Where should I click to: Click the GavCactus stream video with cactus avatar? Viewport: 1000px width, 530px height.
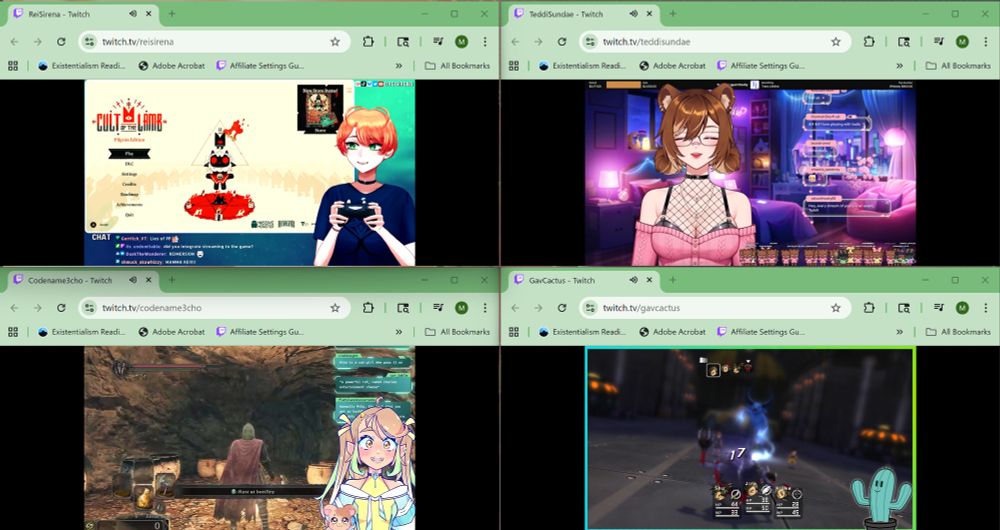coord(751,438)
